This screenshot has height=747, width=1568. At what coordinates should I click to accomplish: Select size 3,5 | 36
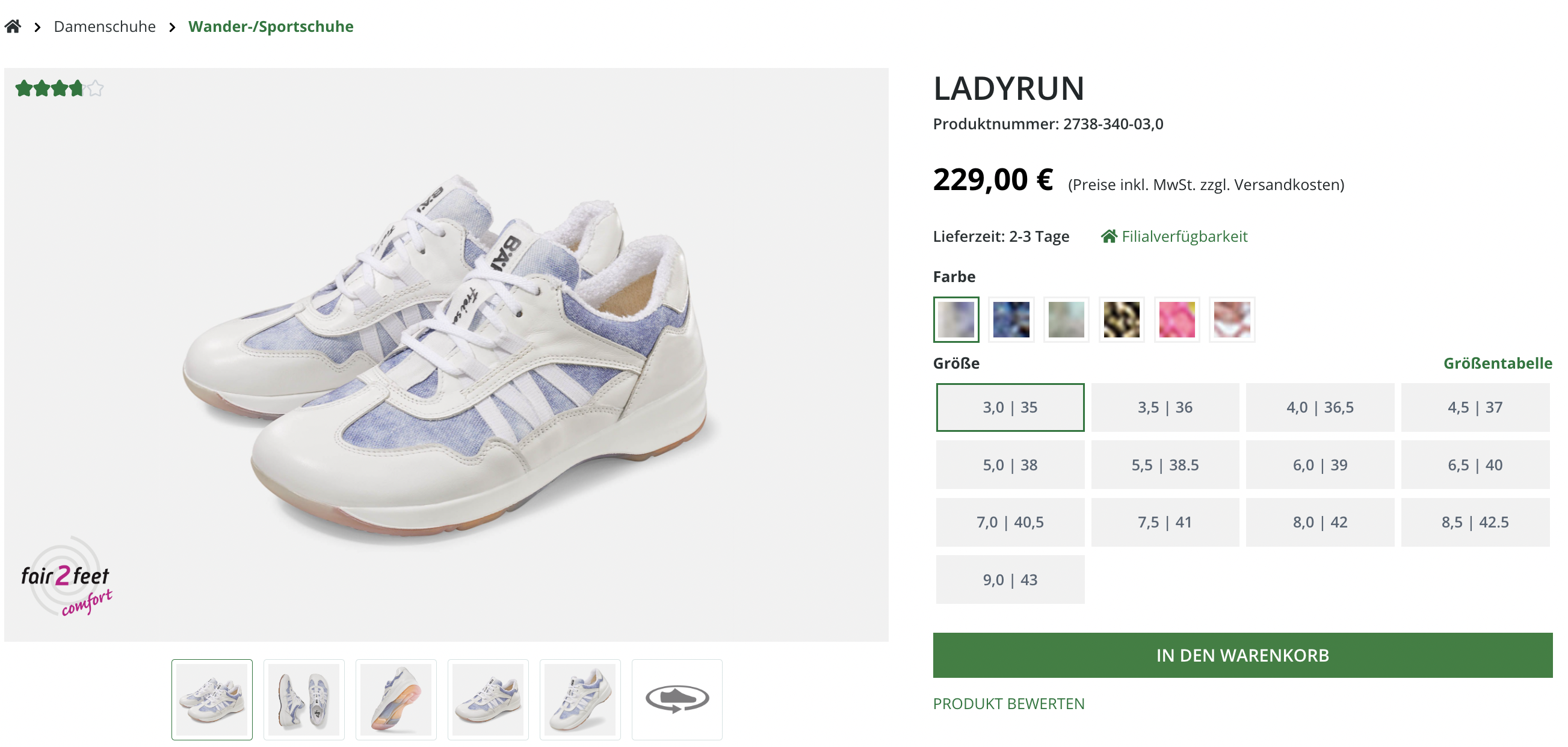point(1164,407)
